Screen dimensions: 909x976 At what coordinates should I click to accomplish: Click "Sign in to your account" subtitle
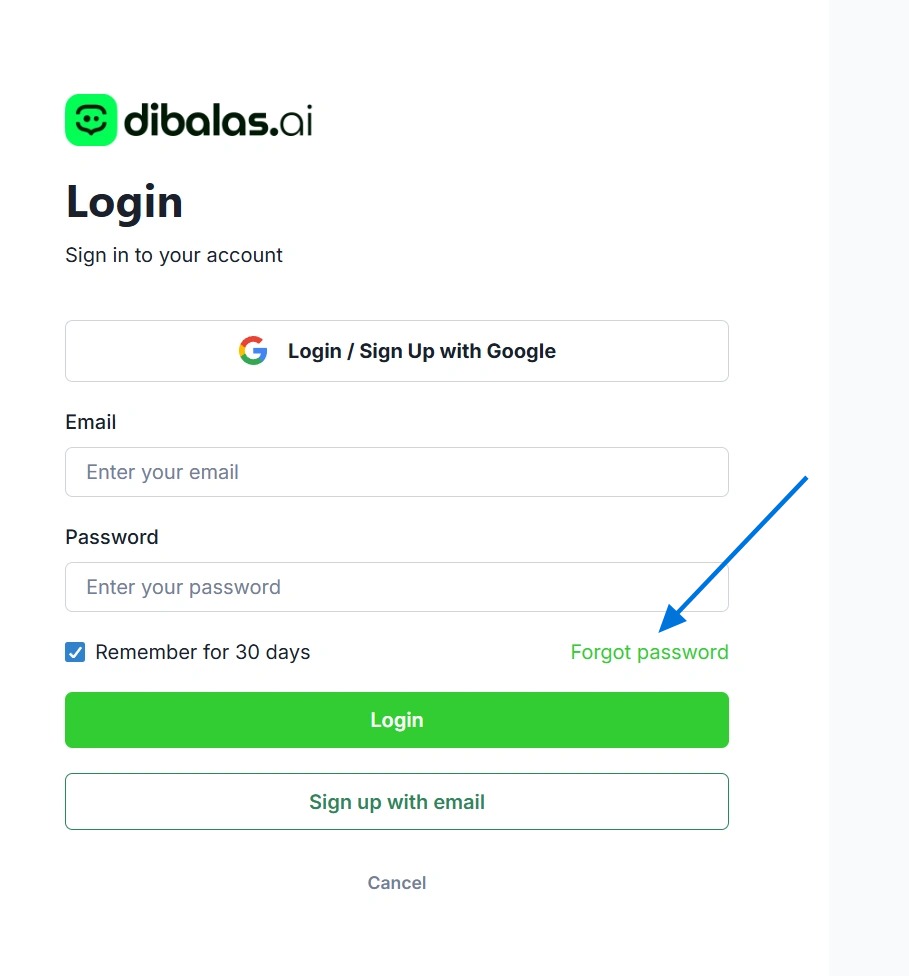click(x=174, y=255)
